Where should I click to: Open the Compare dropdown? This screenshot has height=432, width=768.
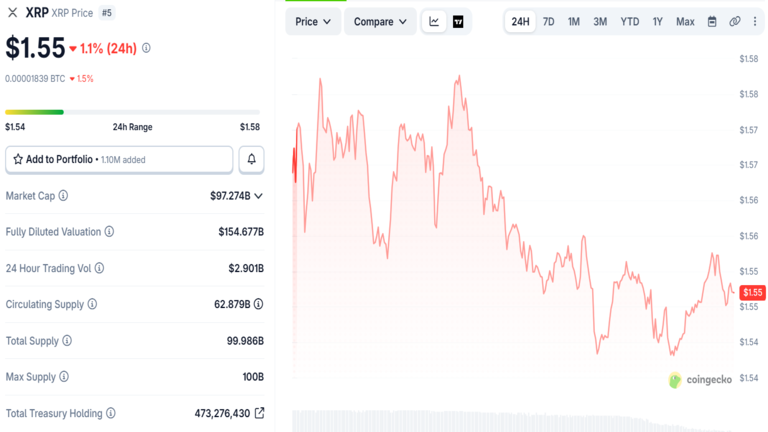(380, 22)
